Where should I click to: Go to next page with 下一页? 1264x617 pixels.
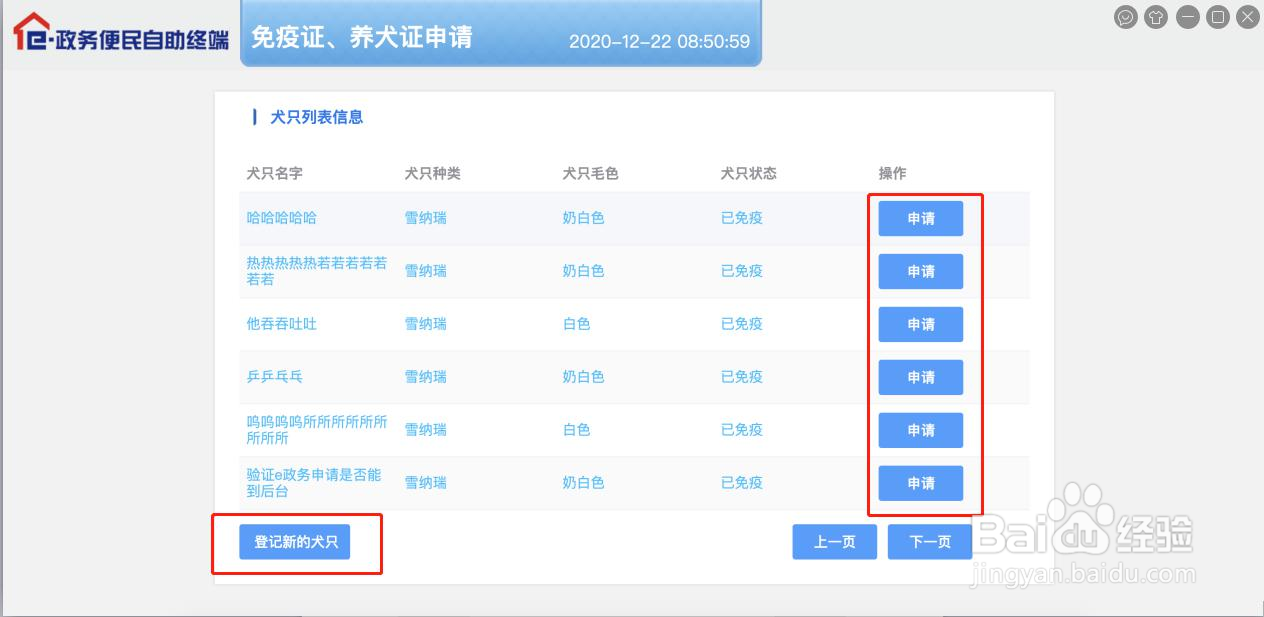point(930,542)
